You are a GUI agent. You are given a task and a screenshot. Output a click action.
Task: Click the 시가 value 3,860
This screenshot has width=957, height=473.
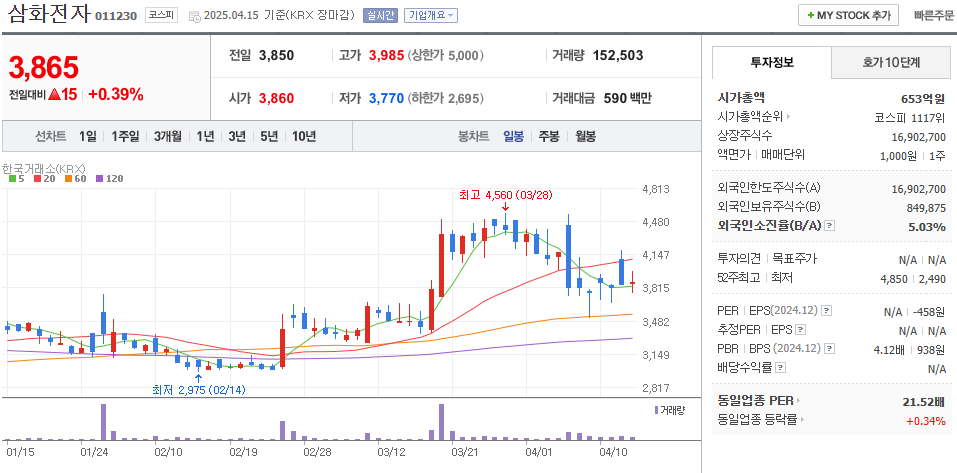[276, 98]
